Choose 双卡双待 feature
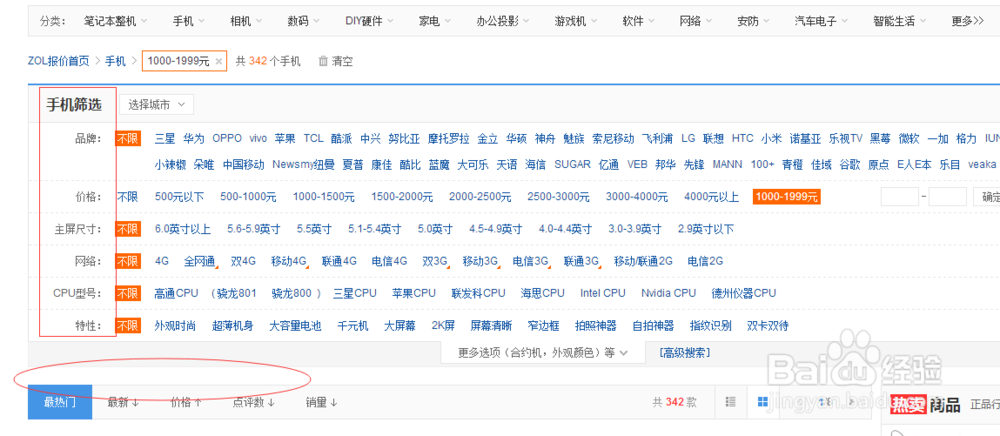 [768, 326]
